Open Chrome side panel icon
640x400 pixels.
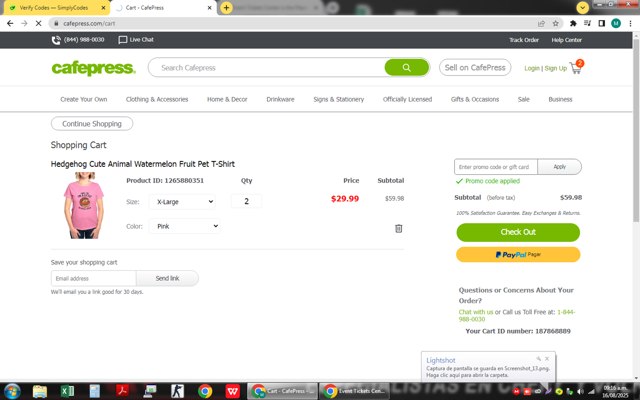[x=601, y=24]
